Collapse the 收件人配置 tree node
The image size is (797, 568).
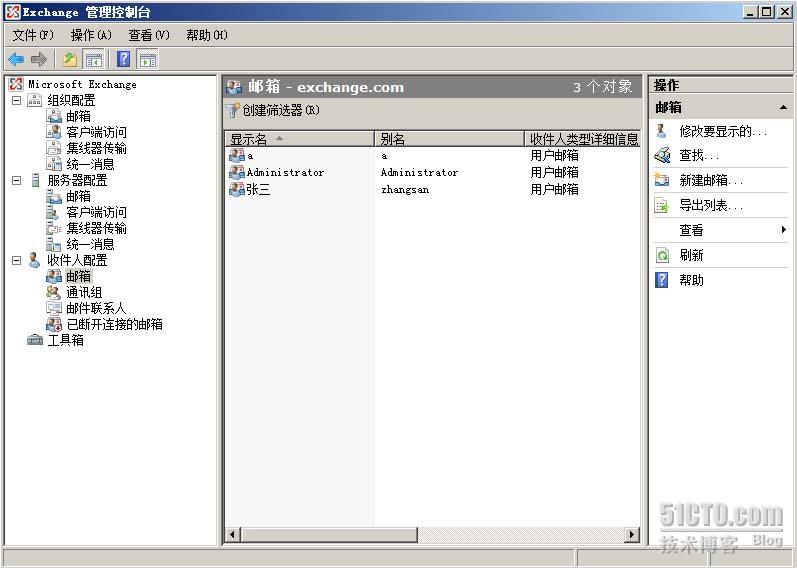(x=17, y=260)
